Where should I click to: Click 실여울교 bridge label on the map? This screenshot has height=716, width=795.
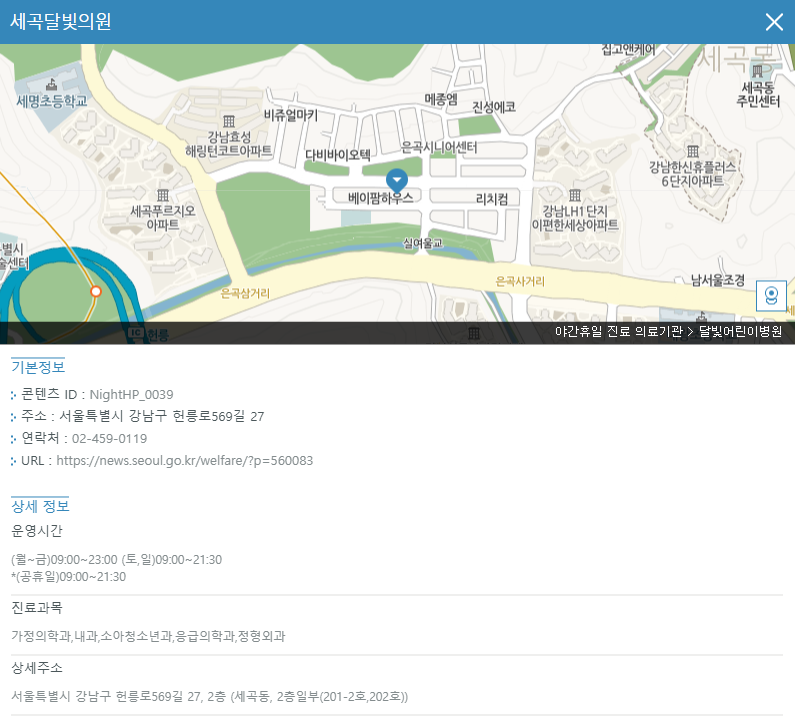tap(422, 243)
